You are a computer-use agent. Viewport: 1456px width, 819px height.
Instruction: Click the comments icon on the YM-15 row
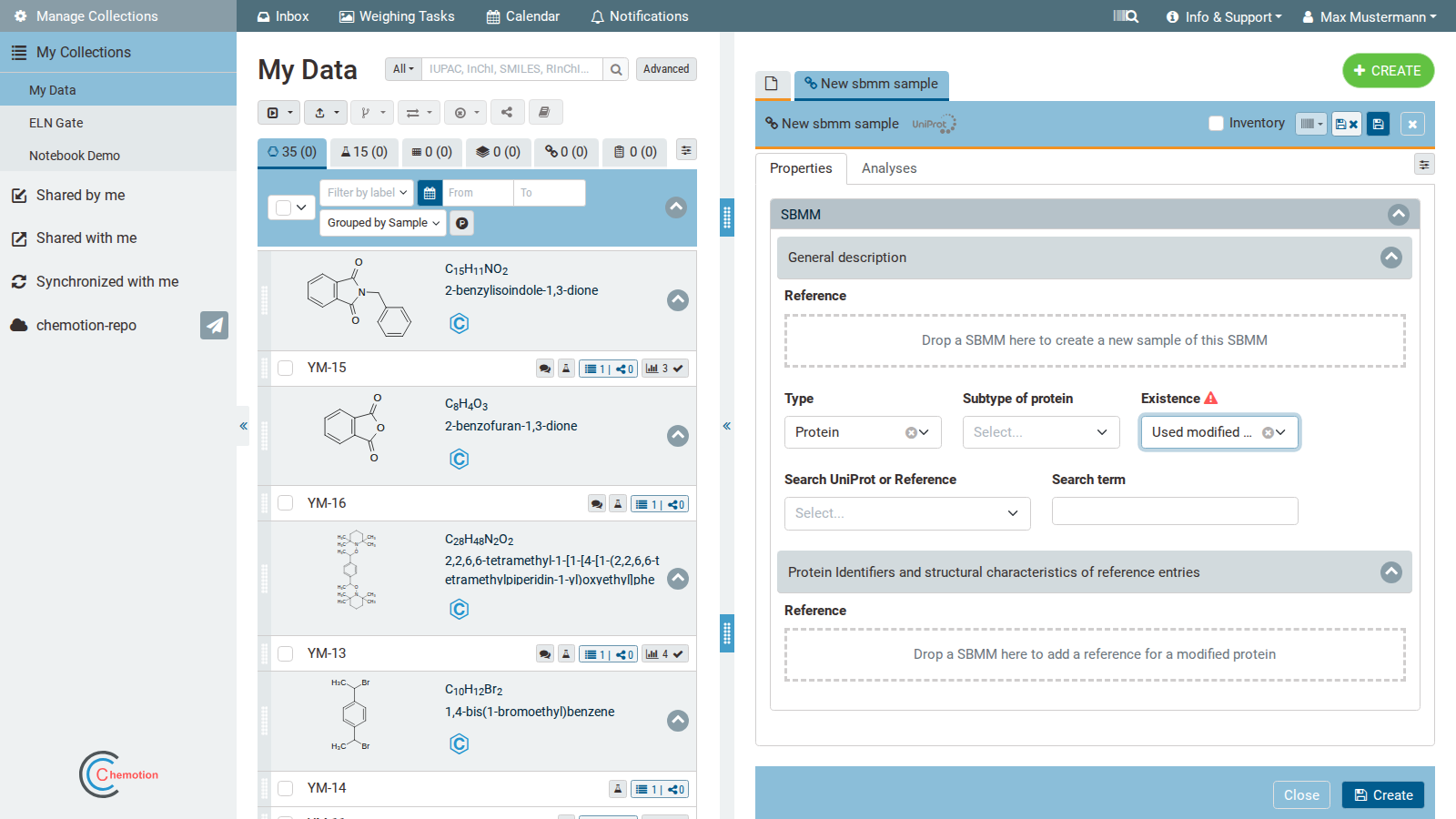(544, 369)
